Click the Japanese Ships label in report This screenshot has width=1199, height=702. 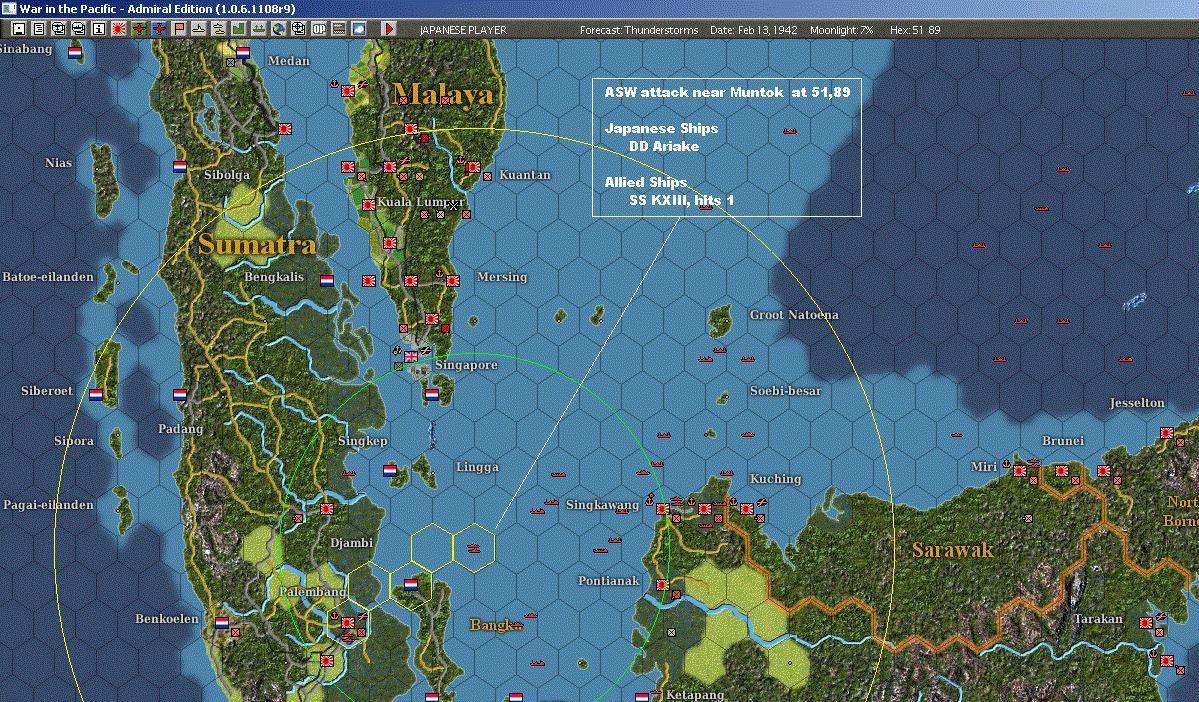pos(661,128)
